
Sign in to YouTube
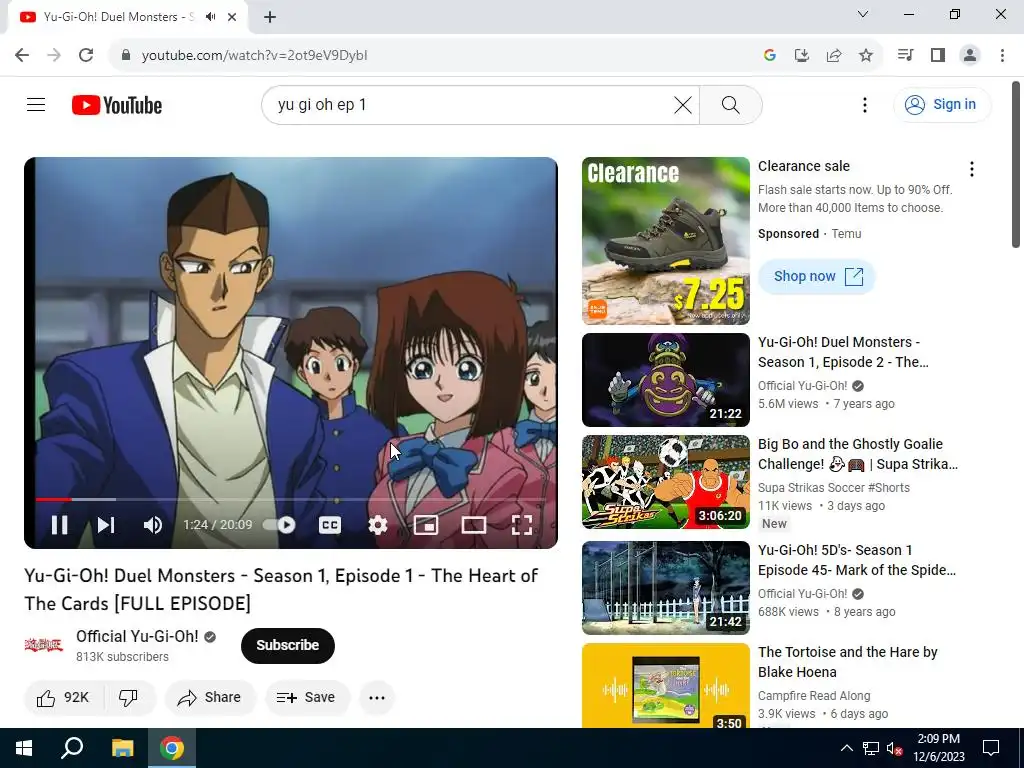(x=942, y=104)
